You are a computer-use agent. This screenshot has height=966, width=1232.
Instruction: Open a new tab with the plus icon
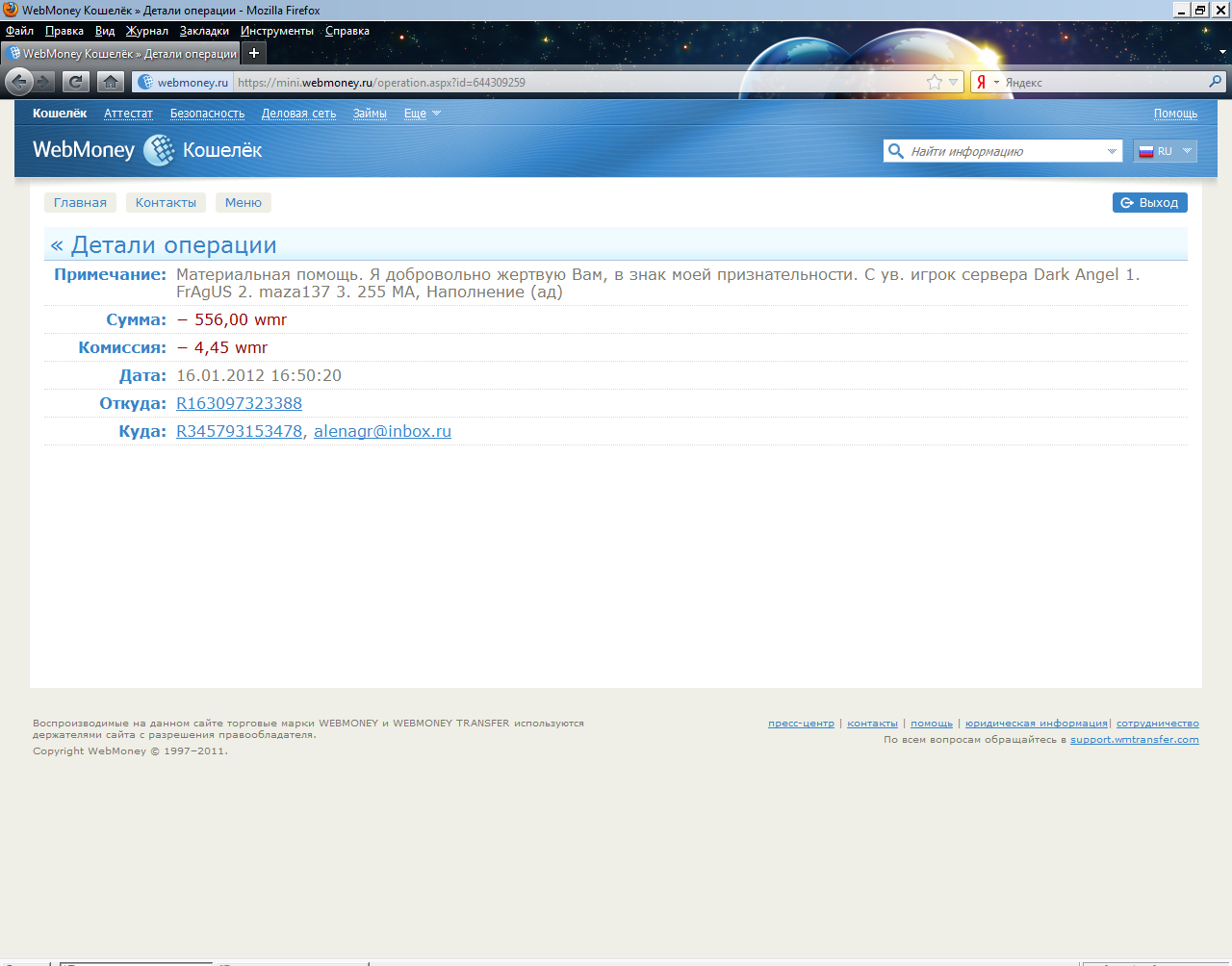click(x=254, y=53)
